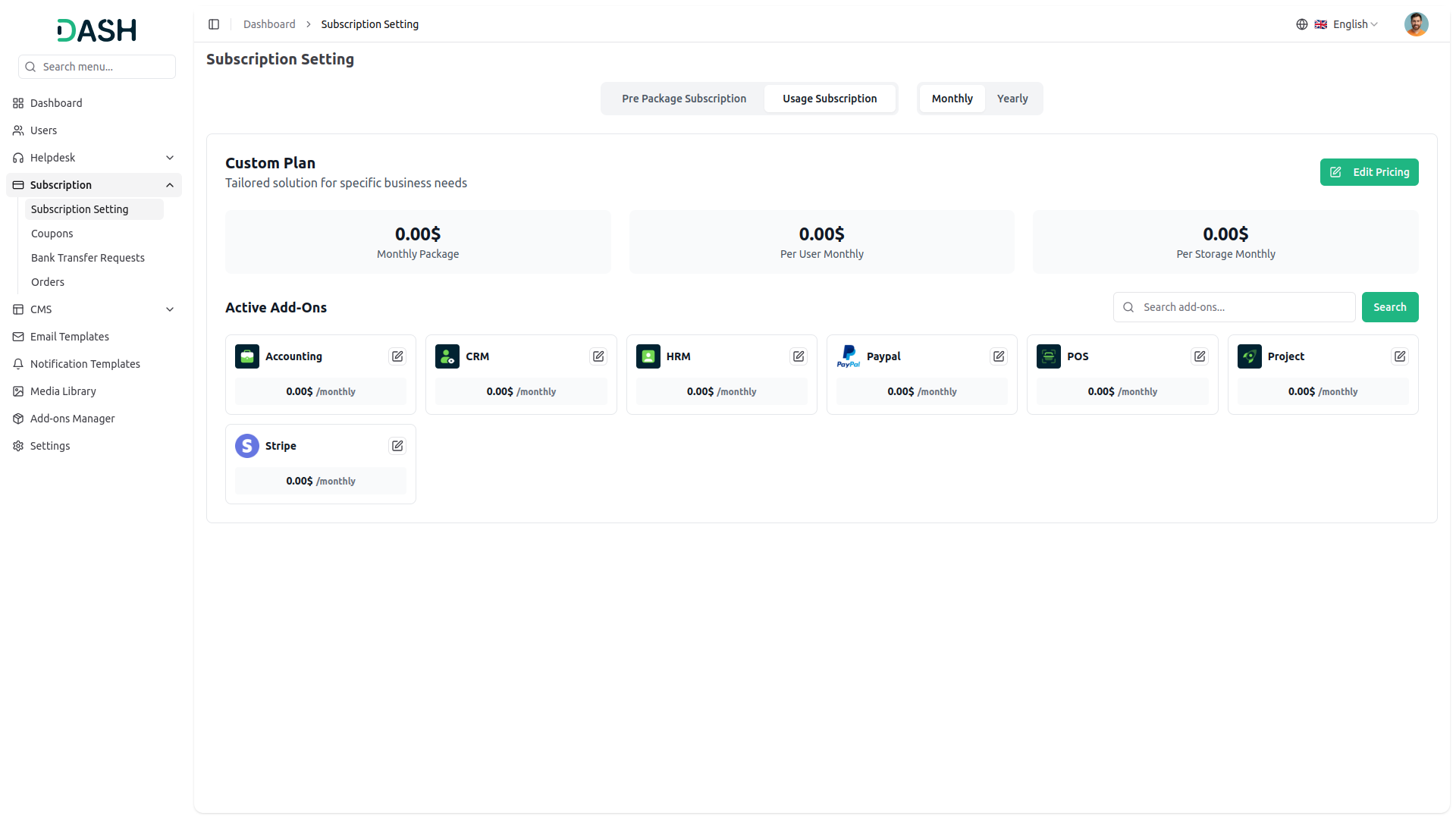Screen dimensions: 1456x819
Task: Select the Monthly billing toggle
Action: pos(952,99)
